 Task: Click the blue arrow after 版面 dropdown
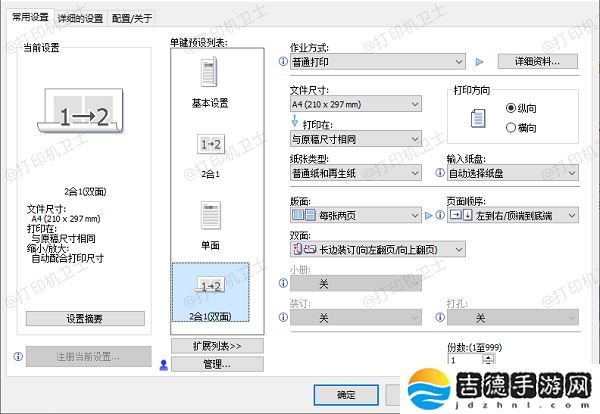(429, 215)
